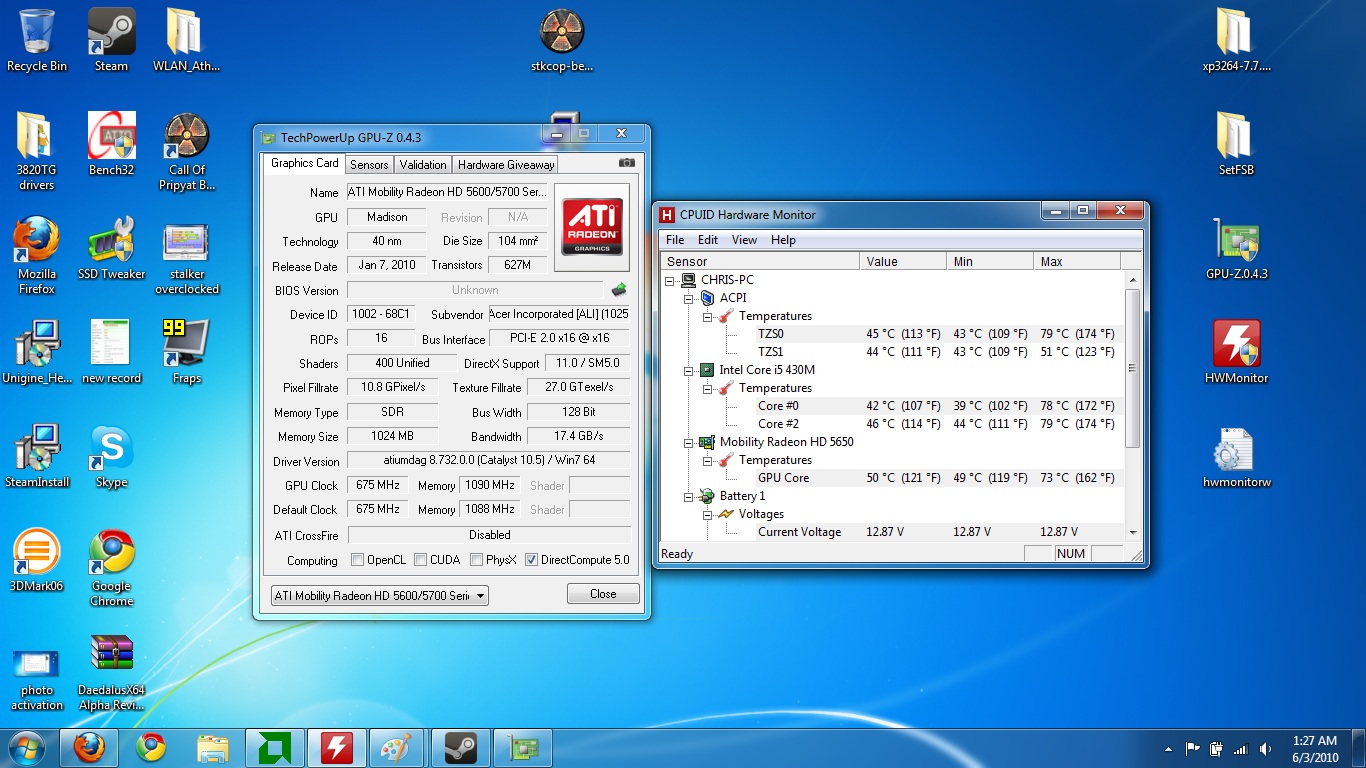The height and width of the screenshot is (768, 1366).
Task: Collapse the Temperatures node under ACPI
Action: 707,316
